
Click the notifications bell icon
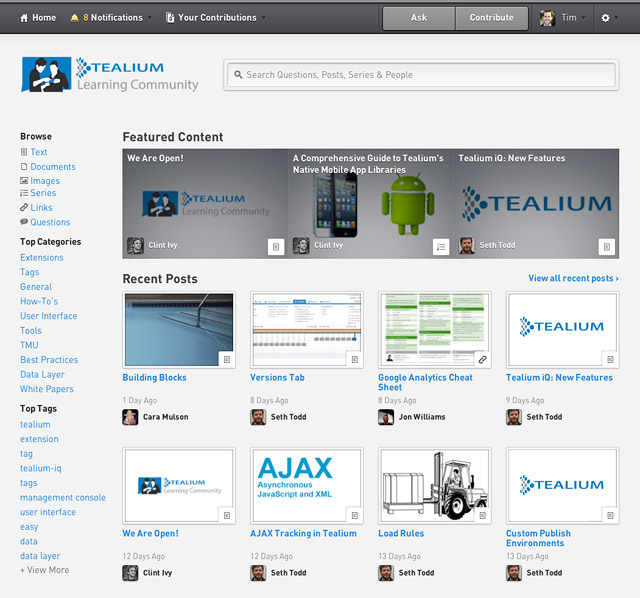coord(74,18)
